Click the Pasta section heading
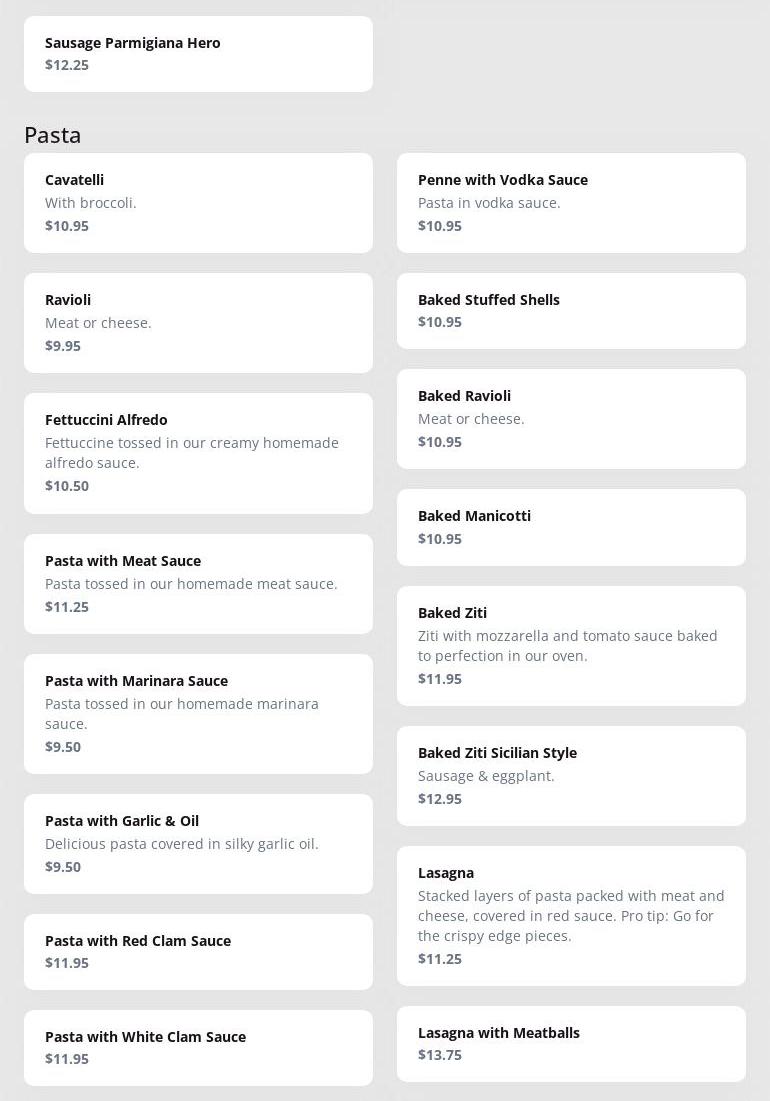This screenshot has height=1101, width=770. 53,135
